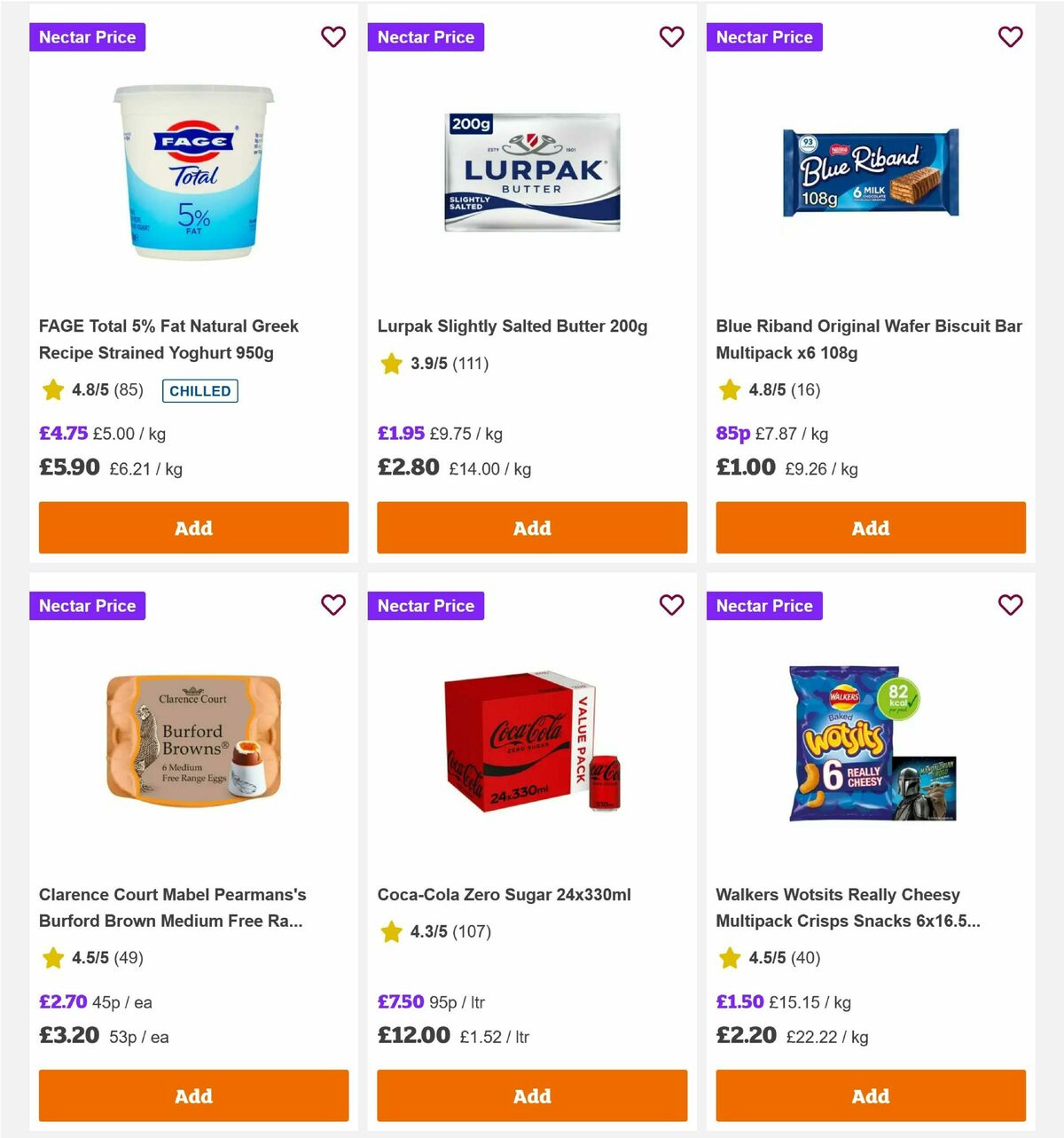Click the star rating icon on Lurpak Butter
The width and height of the screenshot is (1064, 1138).
click(x=390, y=364)
